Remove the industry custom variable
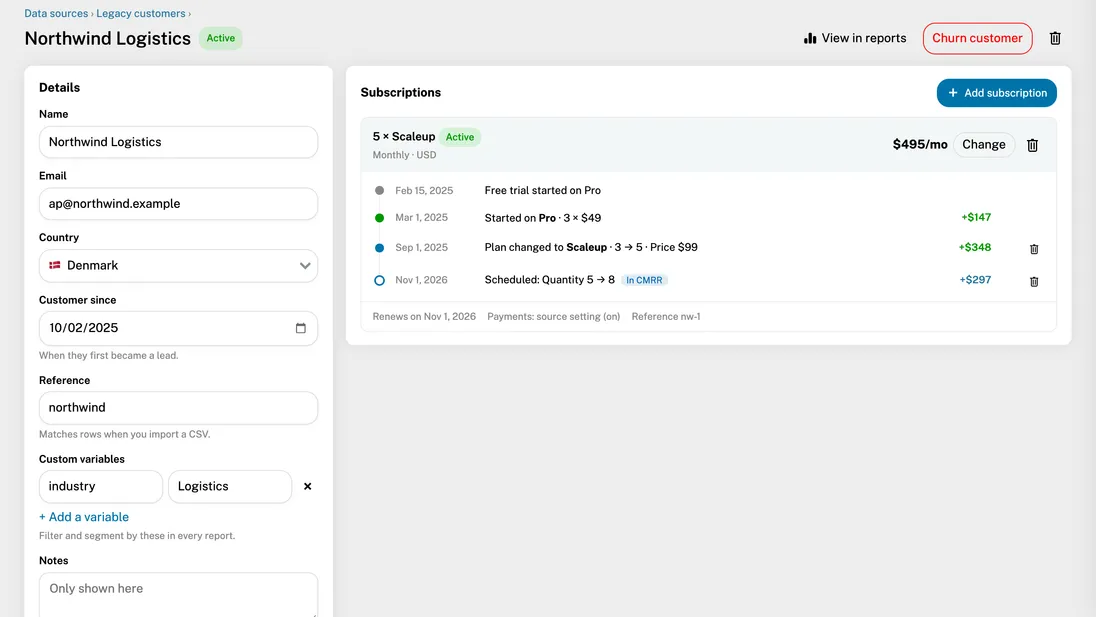Screen dimensions: 1096x617 coord(307,486)
